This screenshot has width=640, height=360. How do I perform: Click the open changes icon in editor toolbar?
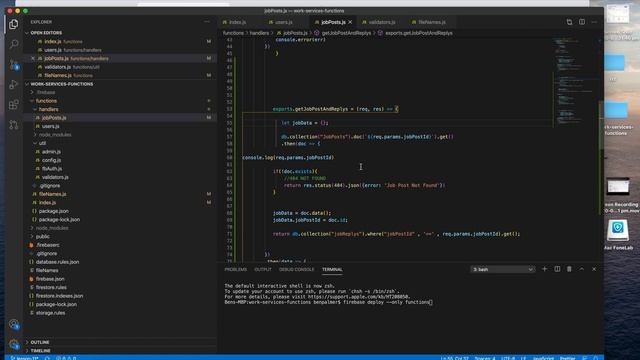[569, 22]
